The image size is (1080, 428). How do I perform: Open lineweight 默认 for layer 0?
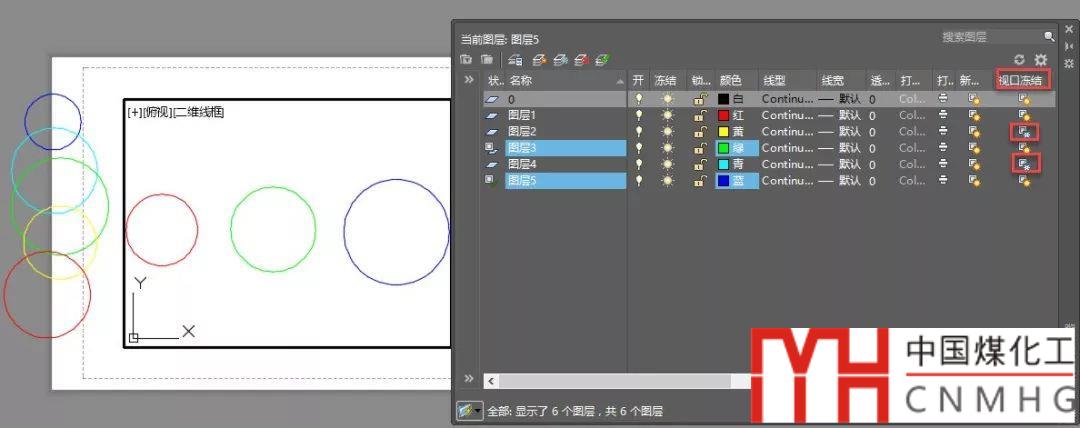click(x=840, y=99)
